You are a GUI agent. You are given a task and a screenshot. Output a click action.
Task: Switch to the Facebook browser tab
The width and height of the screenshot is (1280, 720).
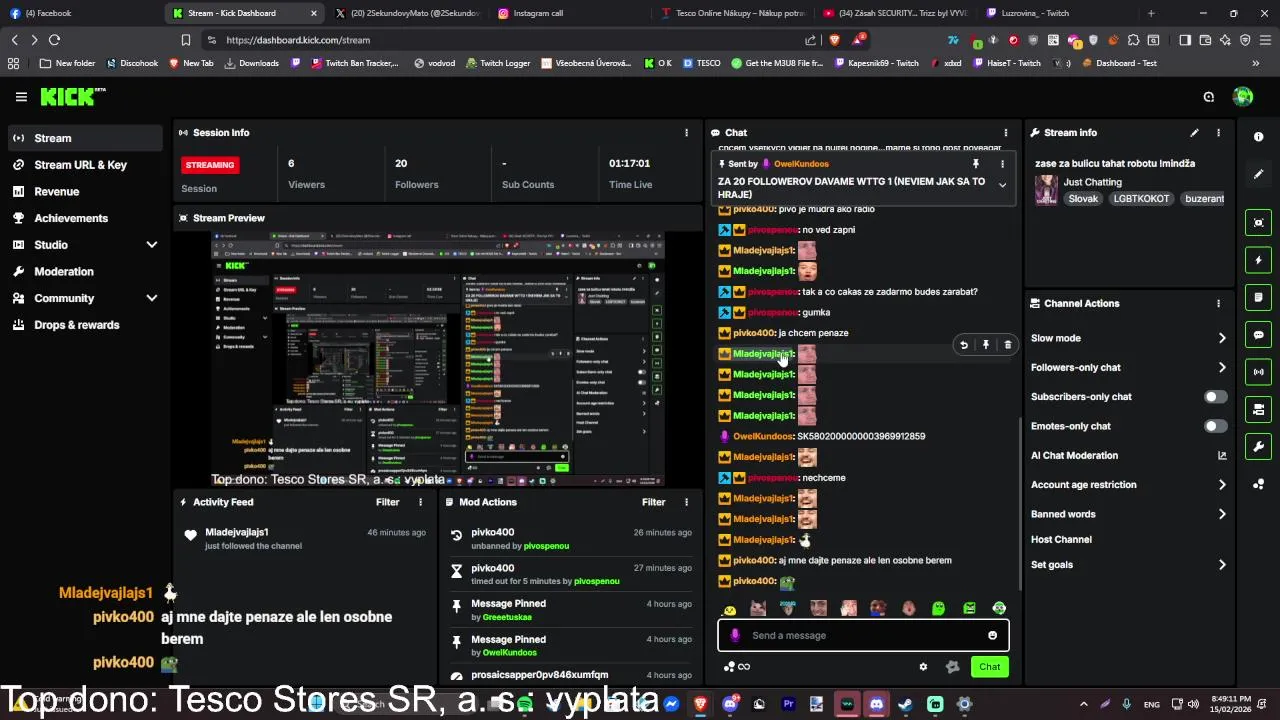[x=80, y=13]
